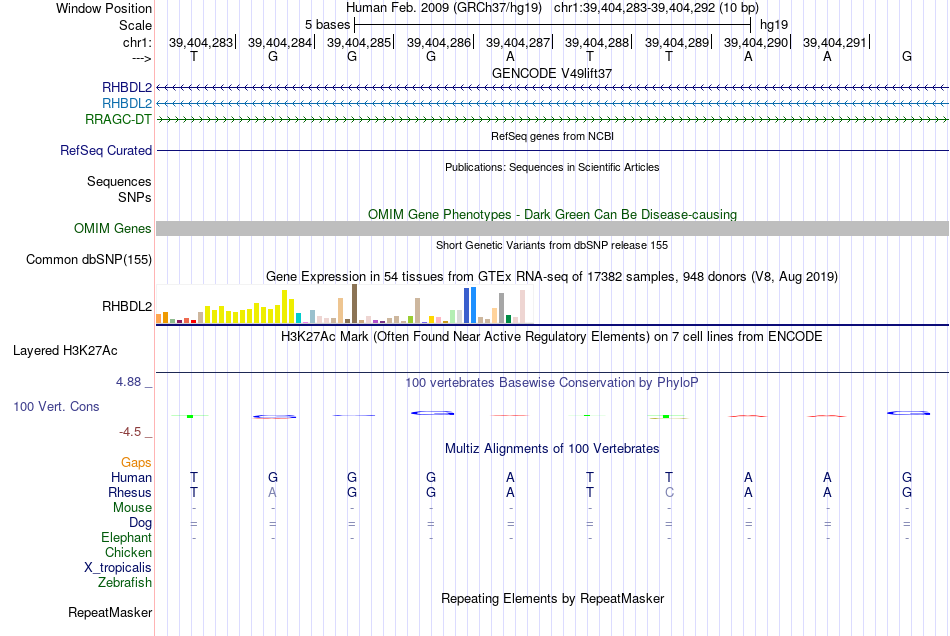Click the tallest yellow bar in GTEx chart
The image size is (950, 636).
click(x=284, y=306)
